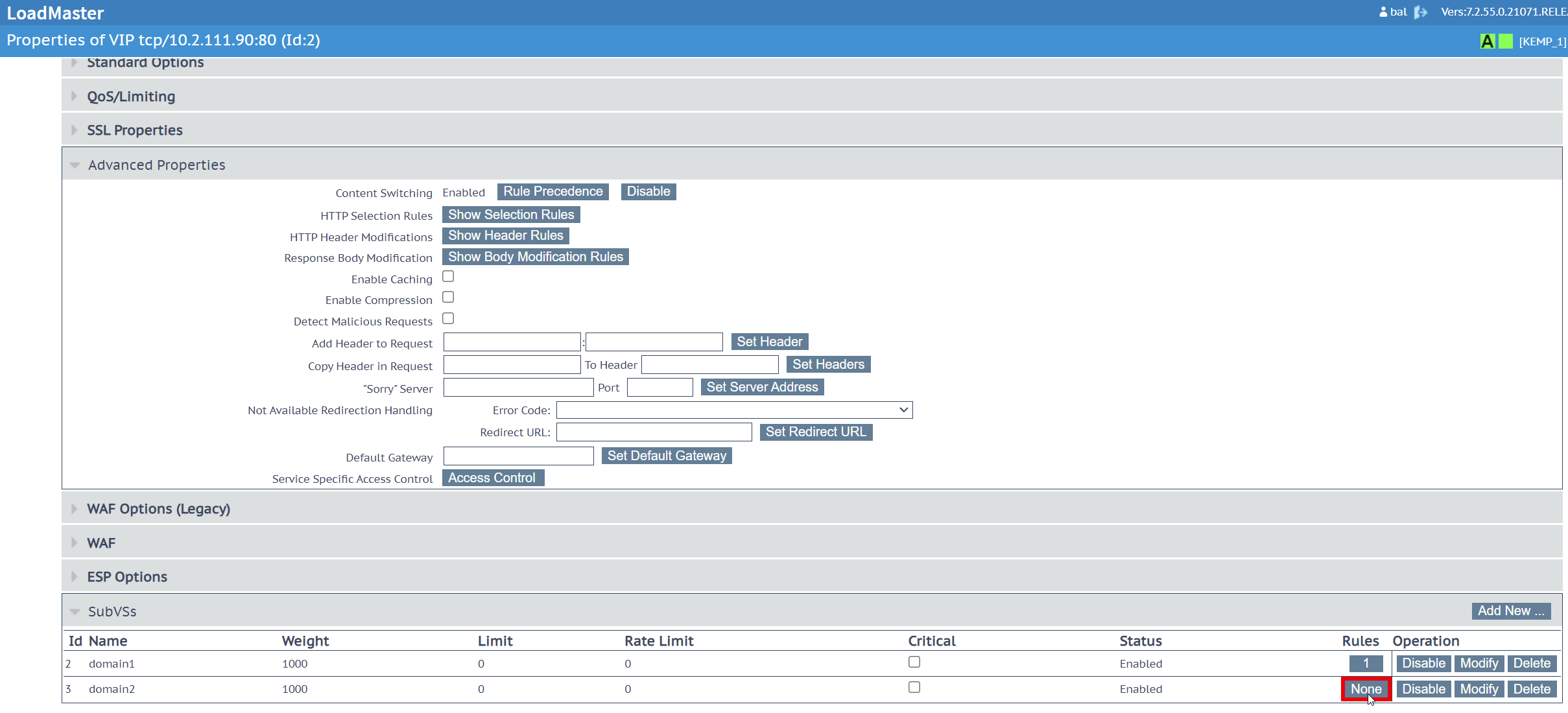Disable the domain1 SubVS
The width and height of the screenshot is (1568, 713).
point(1423,663)
